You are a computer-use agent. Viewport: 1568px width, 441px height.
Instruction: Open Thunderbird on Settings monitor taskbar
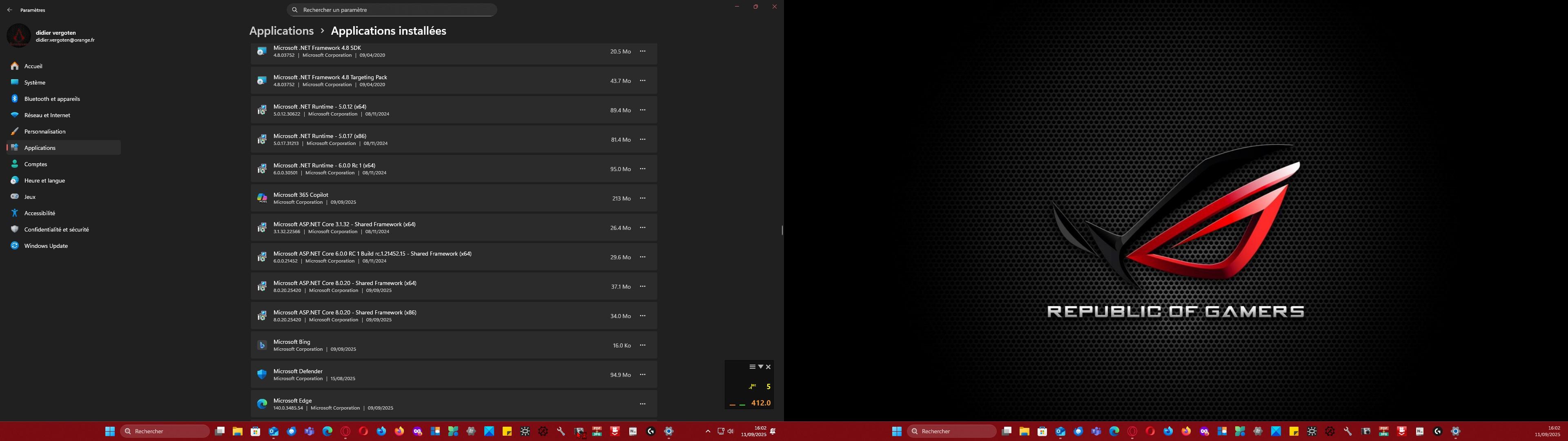292,431
